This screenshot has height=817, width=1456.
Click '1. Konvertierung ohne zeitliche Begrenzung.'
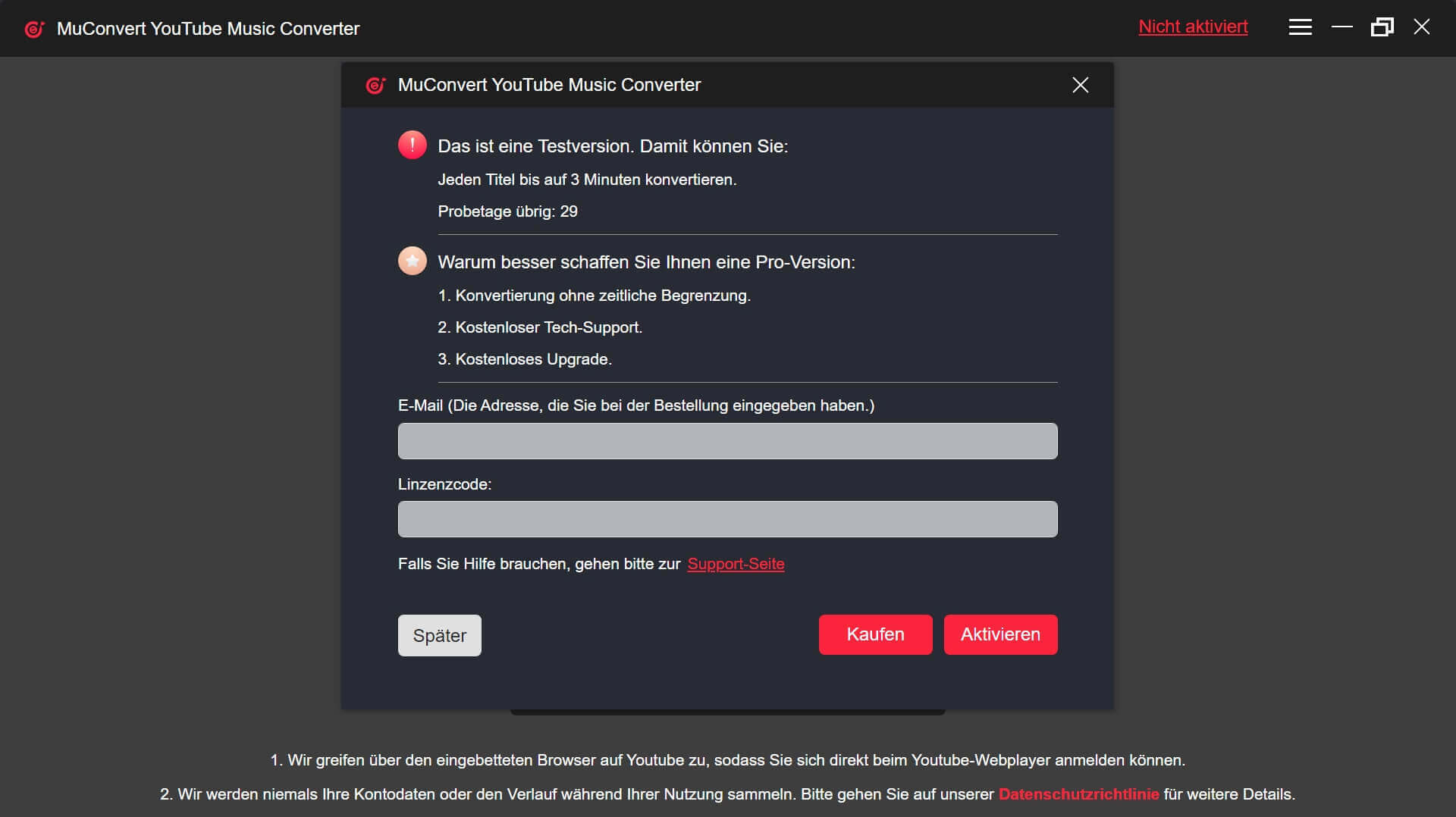pos(594,296)
